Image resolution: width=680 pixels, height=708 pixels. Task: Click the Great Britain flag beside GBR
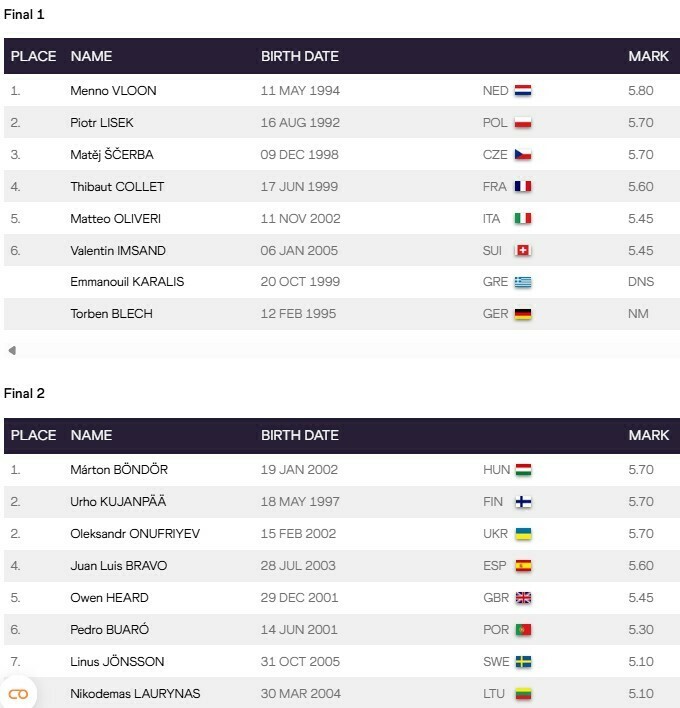pyautogui.click(x=522, y=598)
